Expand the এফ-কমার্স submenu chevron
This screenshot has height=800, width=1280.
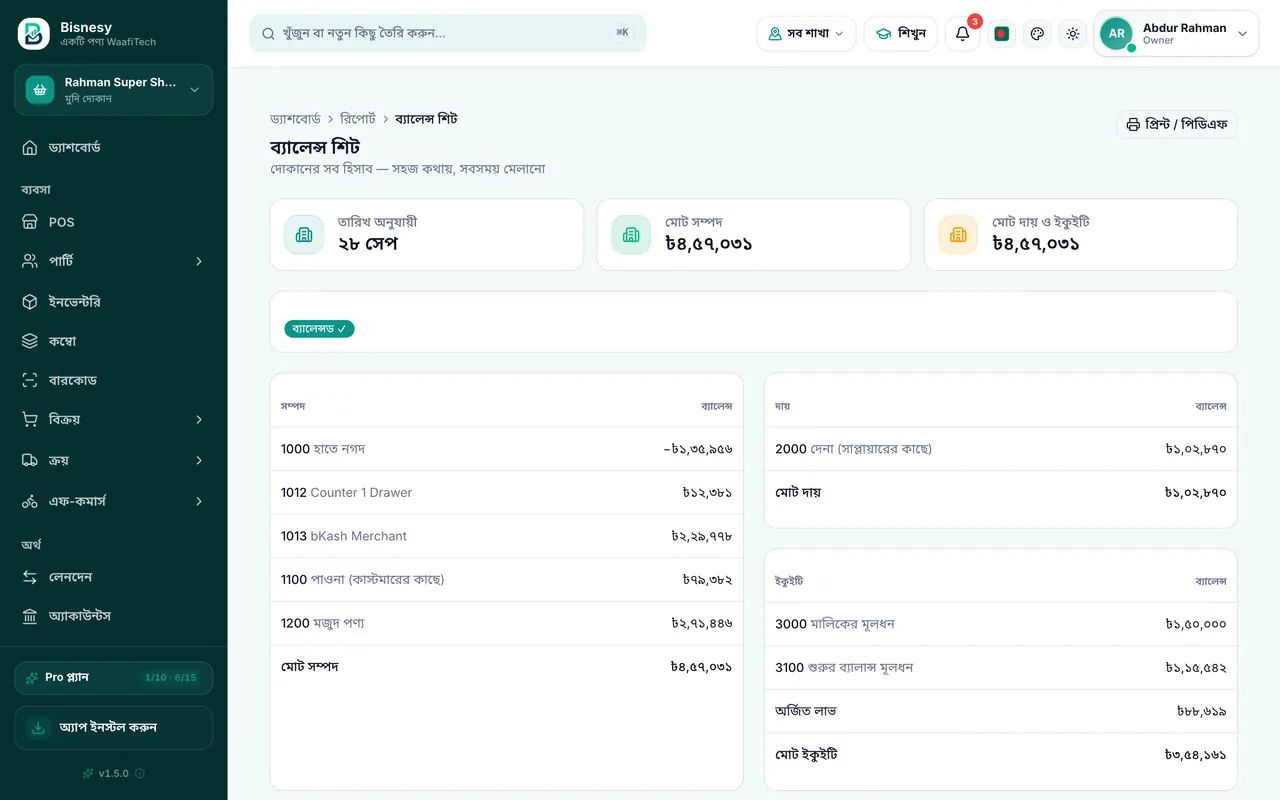199,501
